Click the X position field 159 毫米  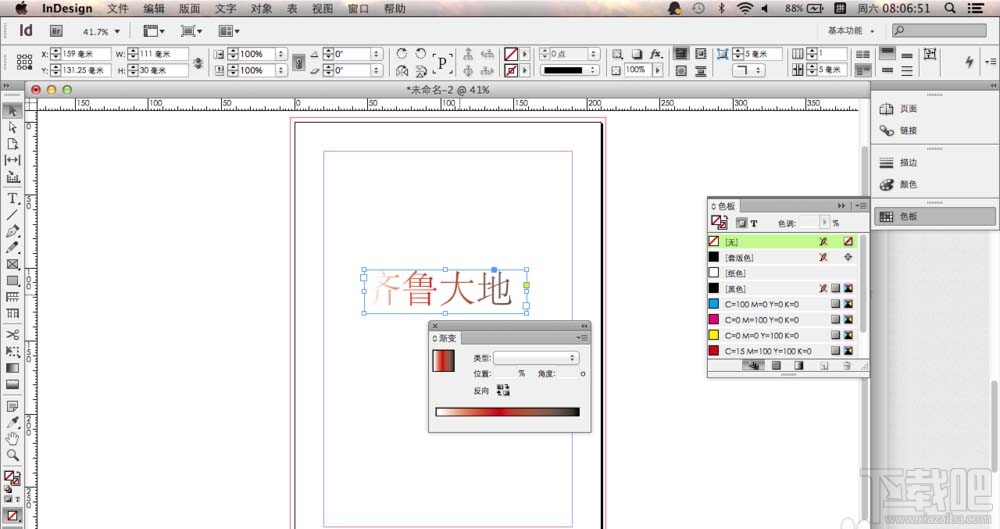85,54
